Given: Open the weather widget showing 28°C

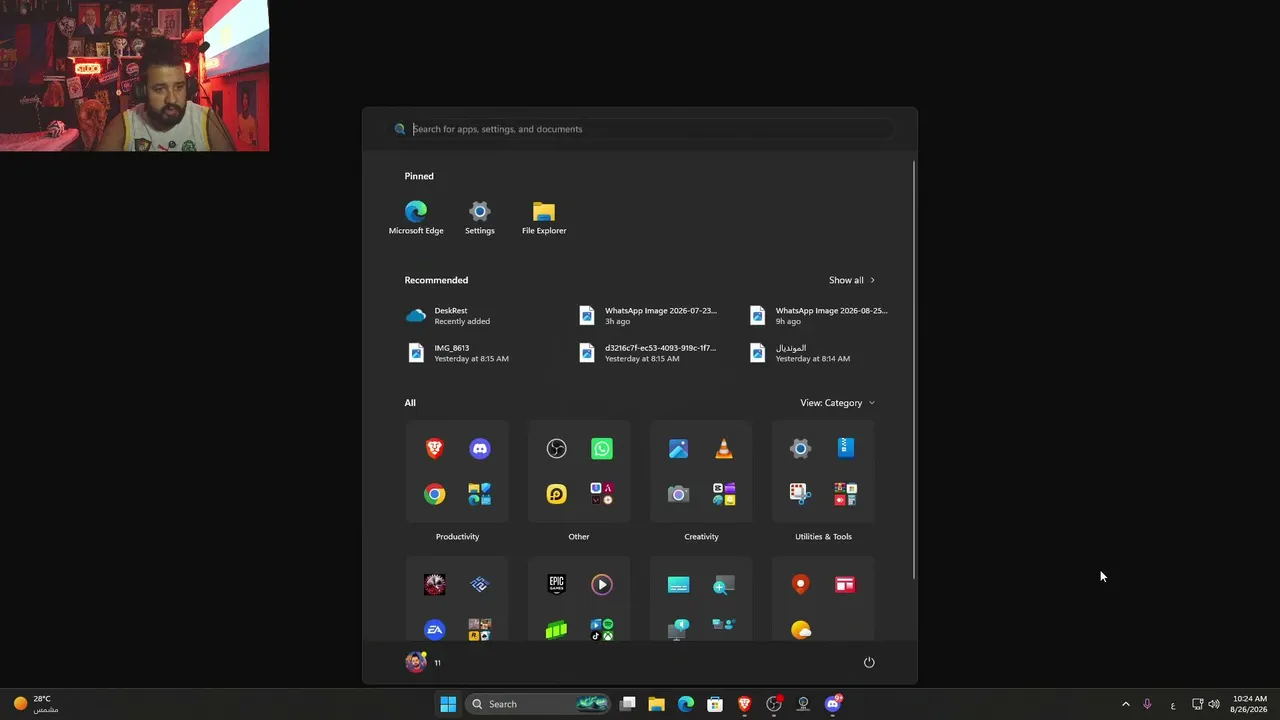Looking at the screenshot, I should (x=34, y=704).
